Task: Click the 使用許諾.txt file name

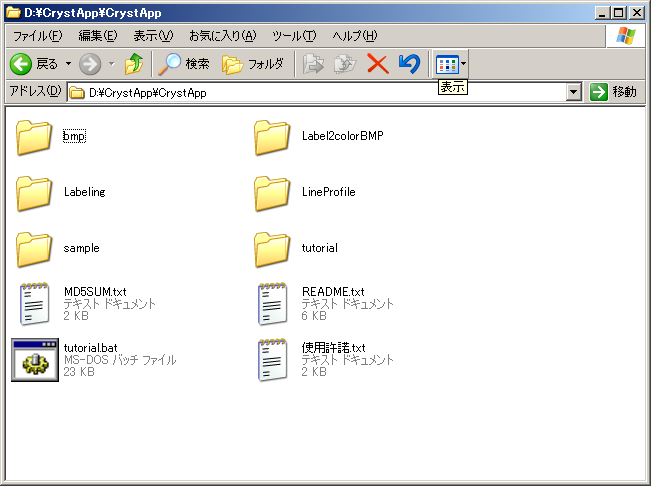Action: (x=333, y=347)
